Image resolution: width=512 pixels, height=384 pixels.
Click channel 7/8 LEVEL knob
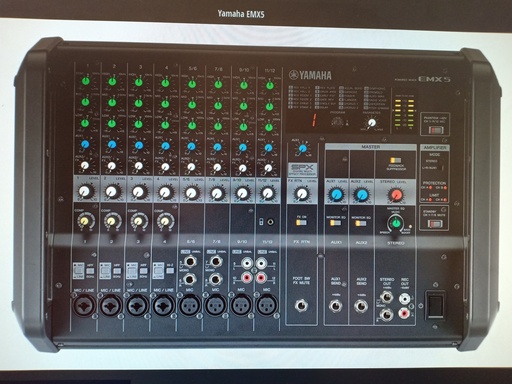tap(217, 193)
